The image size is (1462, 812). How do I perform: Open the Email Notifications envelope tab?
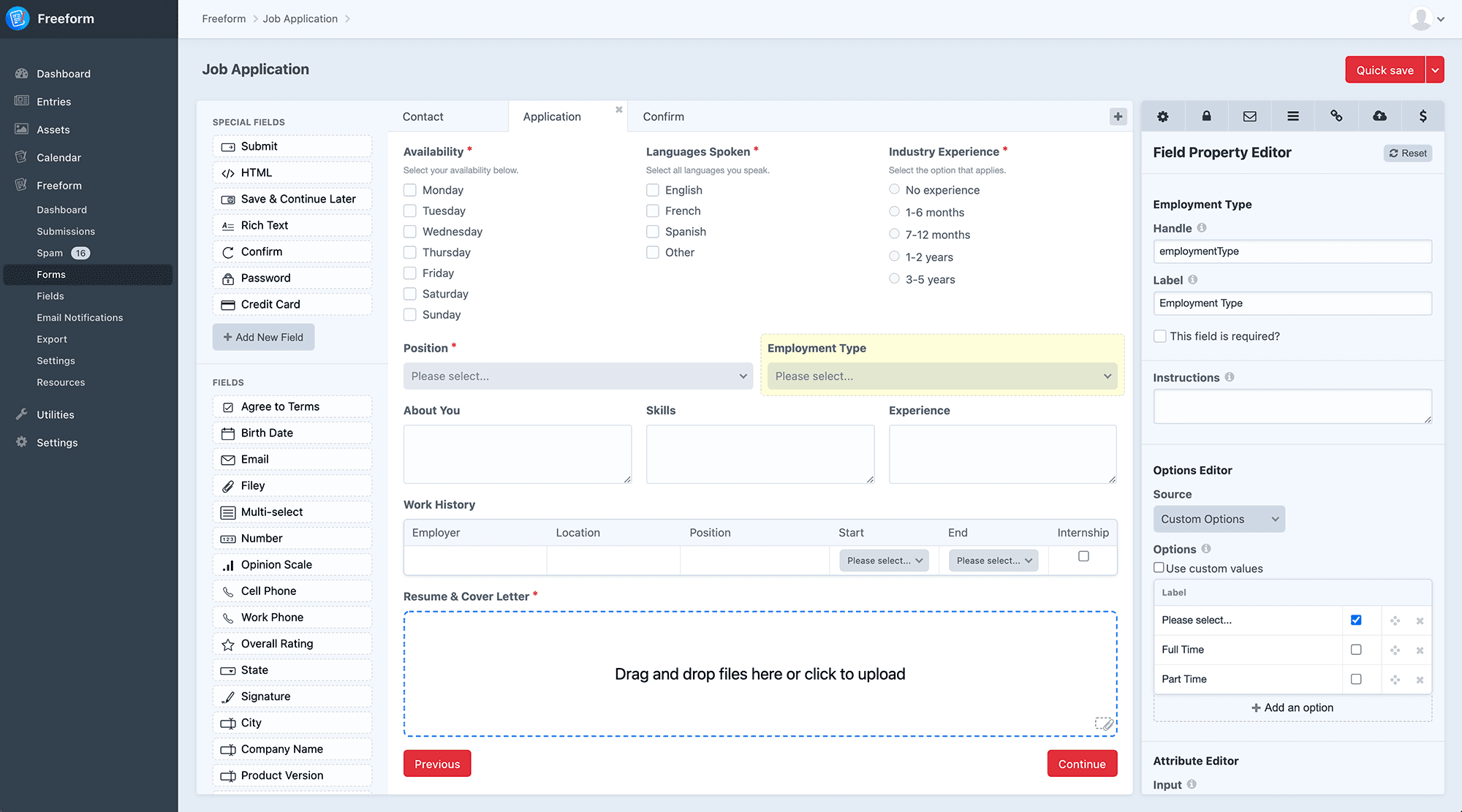tap(1249, 115)
